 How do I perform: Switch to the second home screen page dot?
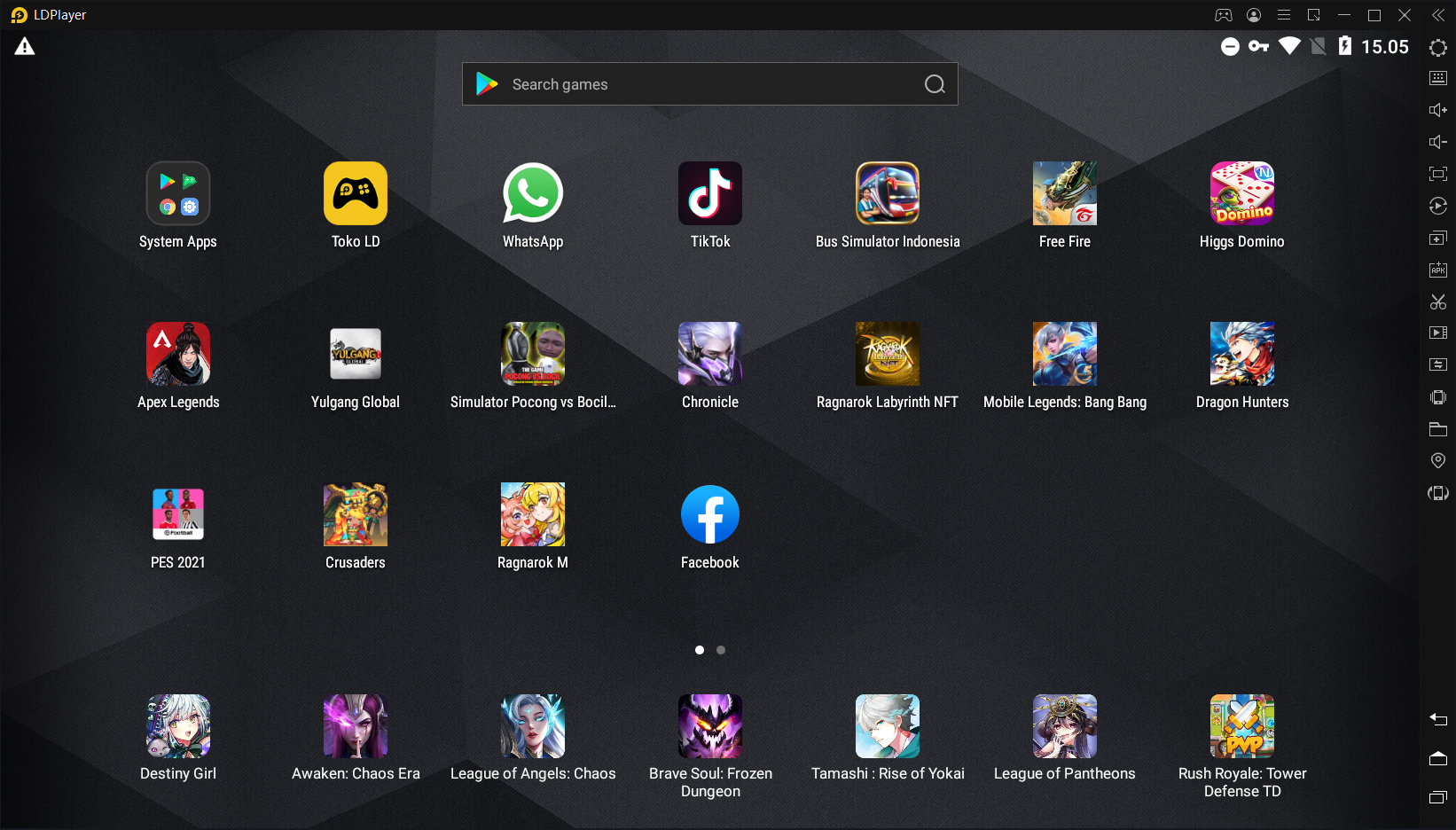[x=721, y=650]
